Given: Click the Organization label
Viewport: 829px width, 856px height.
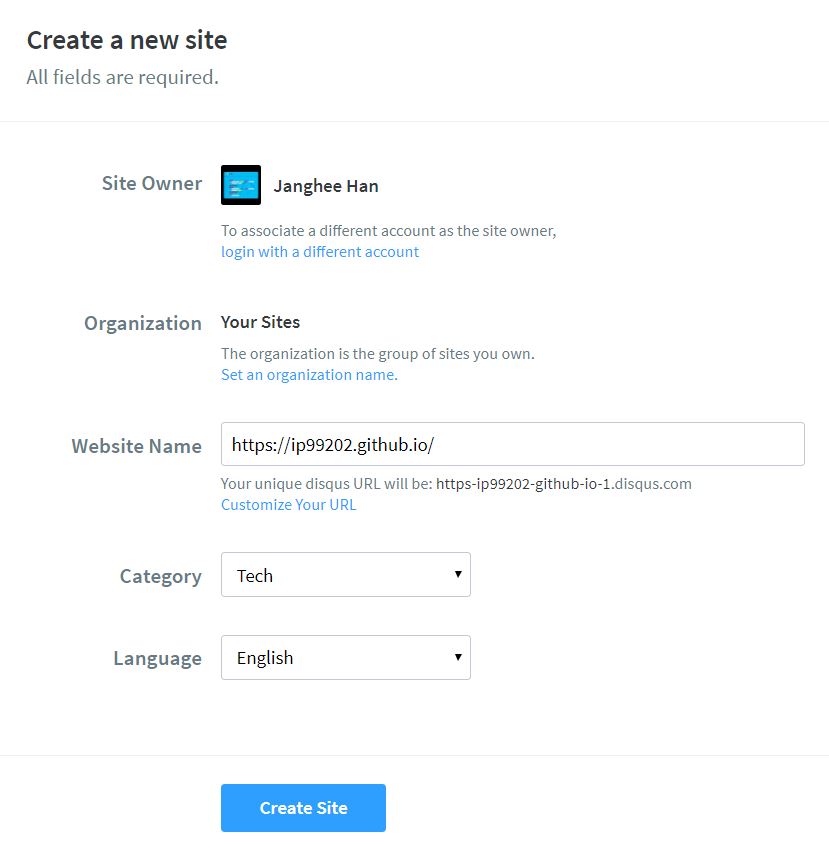Looking at the screenshot, I should point(142,323).
